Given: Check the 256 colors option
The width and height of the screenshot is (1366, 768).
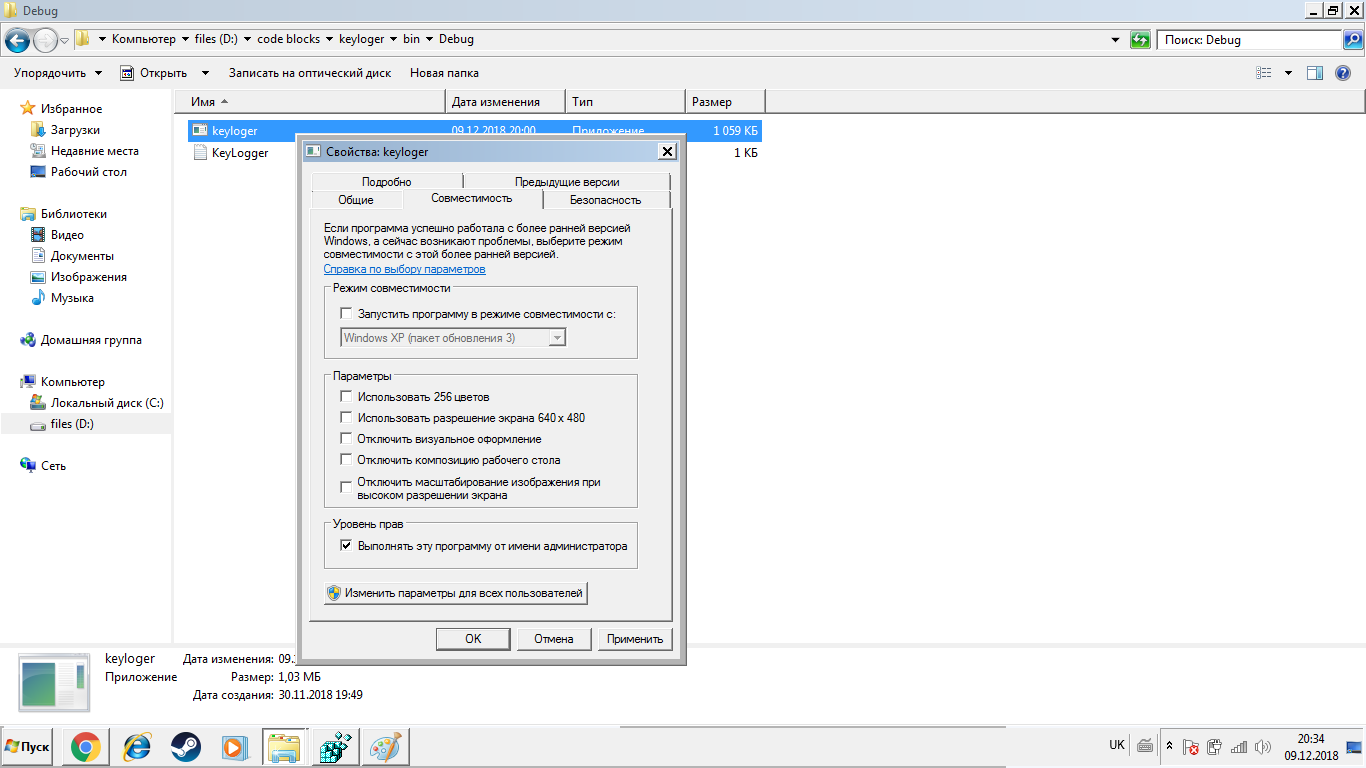Looking at the screenshot, I should coord(347,397).
